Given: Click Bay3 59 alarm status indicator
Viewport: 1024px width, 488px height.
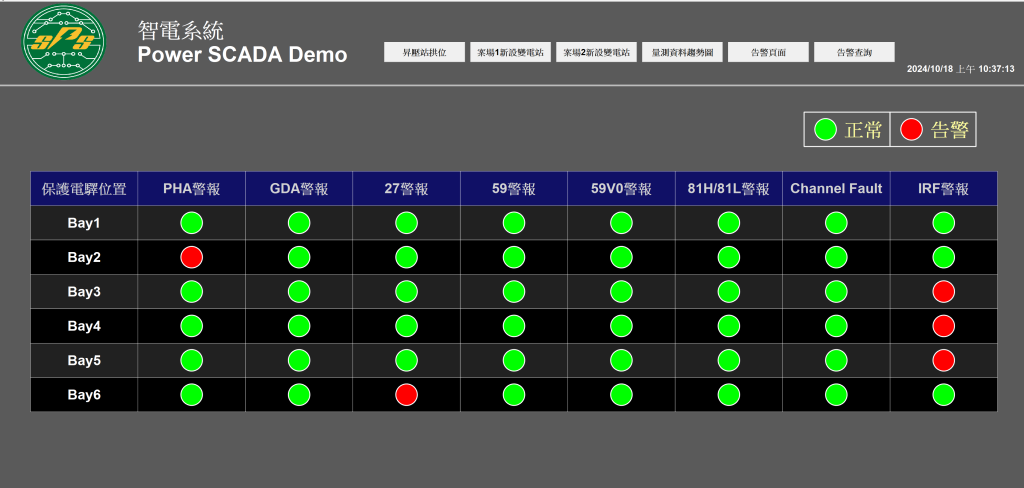Looking at the screenshot, I should click(514, 291).
